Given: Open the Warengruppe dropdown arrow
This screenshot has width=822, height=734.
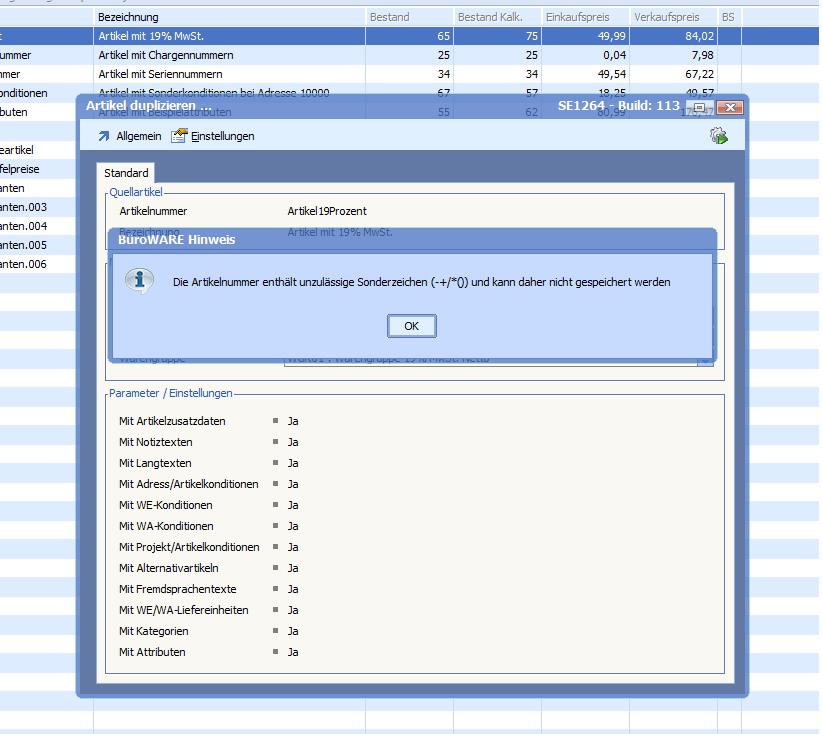Looking at the screenshot, I should [705, 360].
